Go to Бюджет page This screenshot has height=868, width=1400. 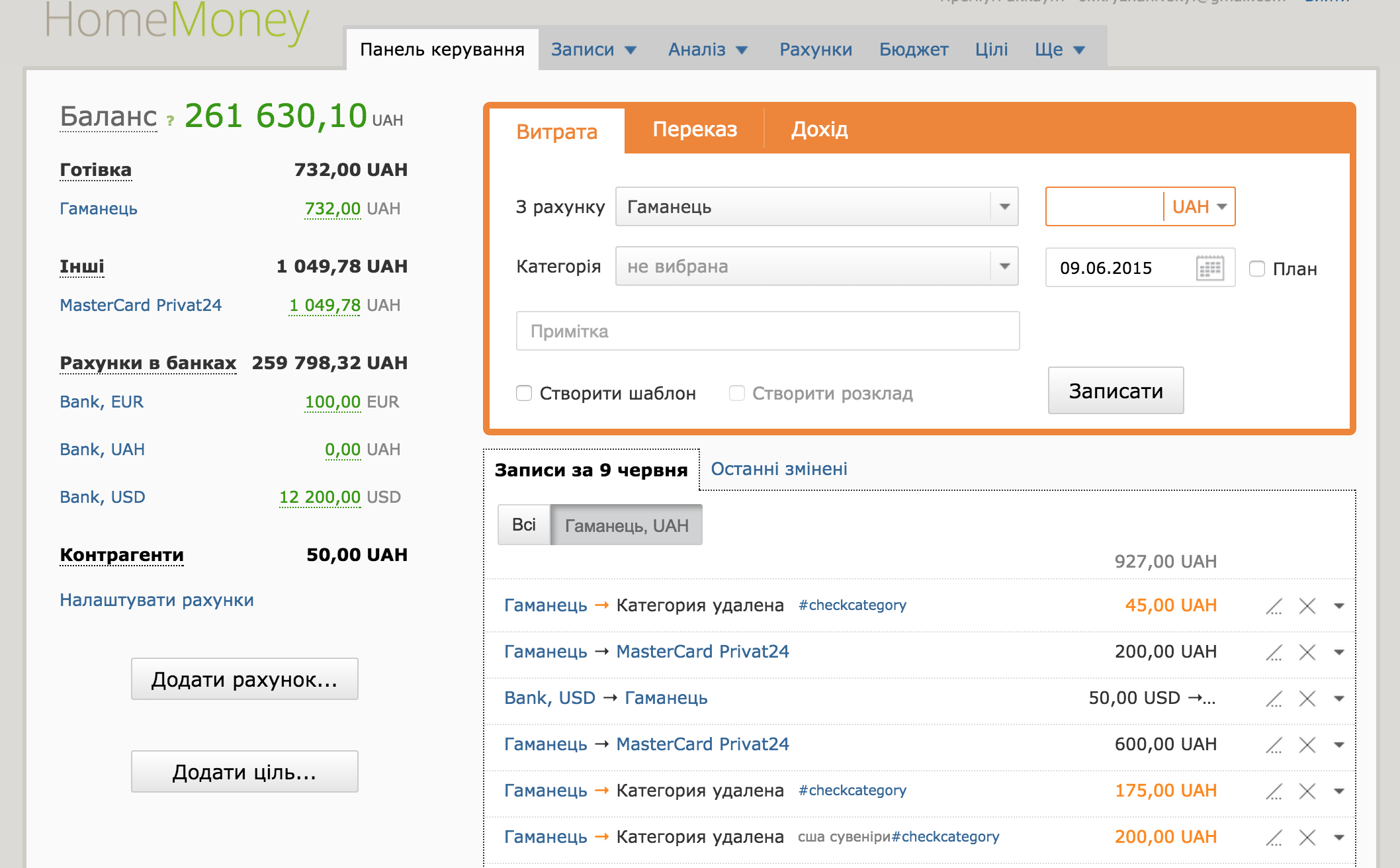pos(914,50)
